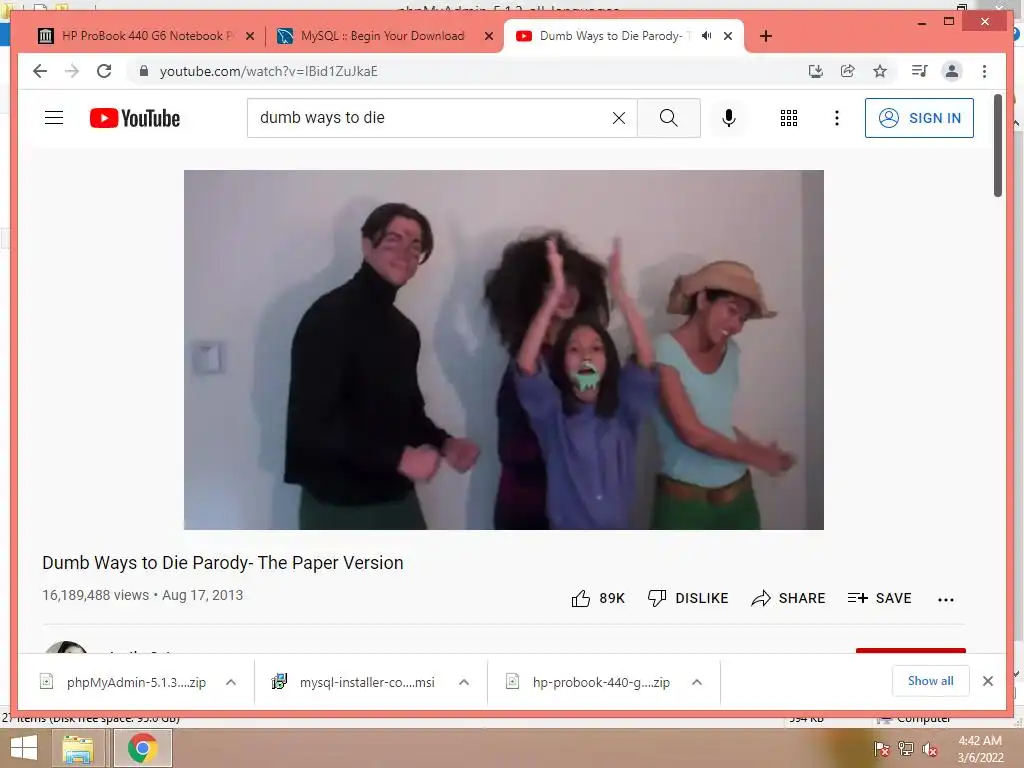Save video to a playlist
1024x768 pixels.
coord(879,598)
